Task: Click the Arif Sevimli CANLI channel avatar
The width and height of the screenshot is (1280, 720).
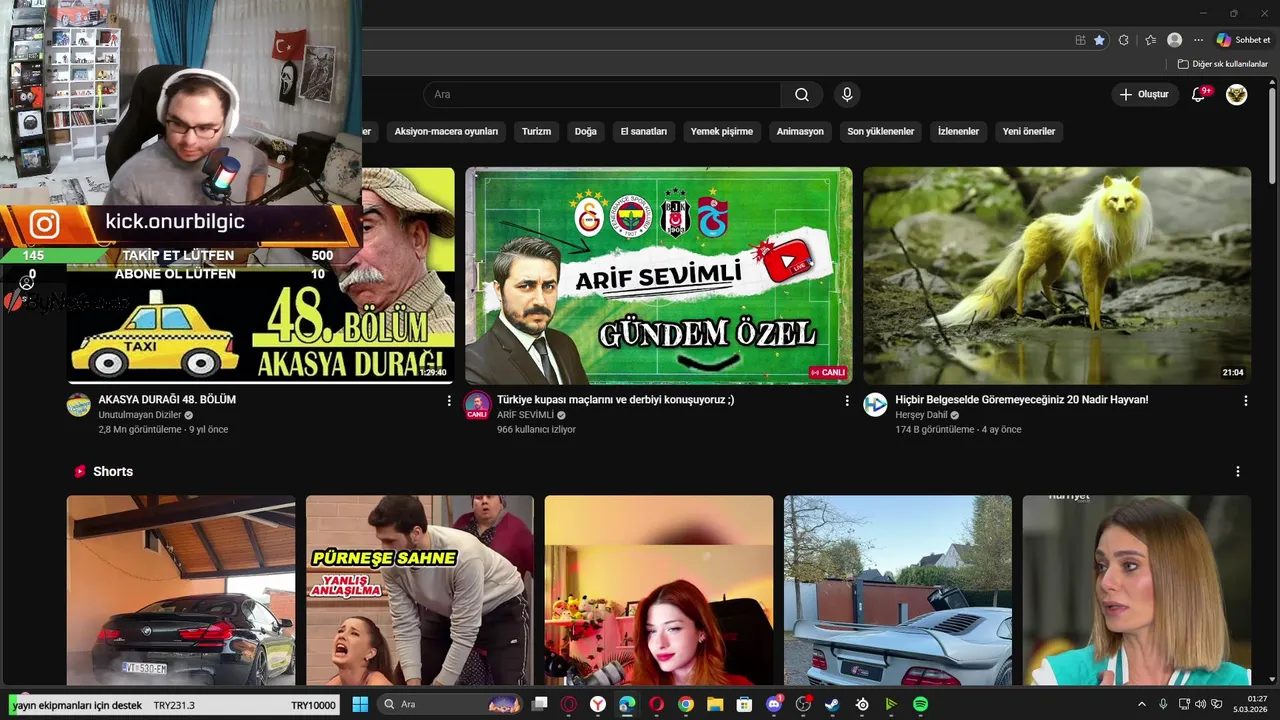Action: click(x=477, y=405)
